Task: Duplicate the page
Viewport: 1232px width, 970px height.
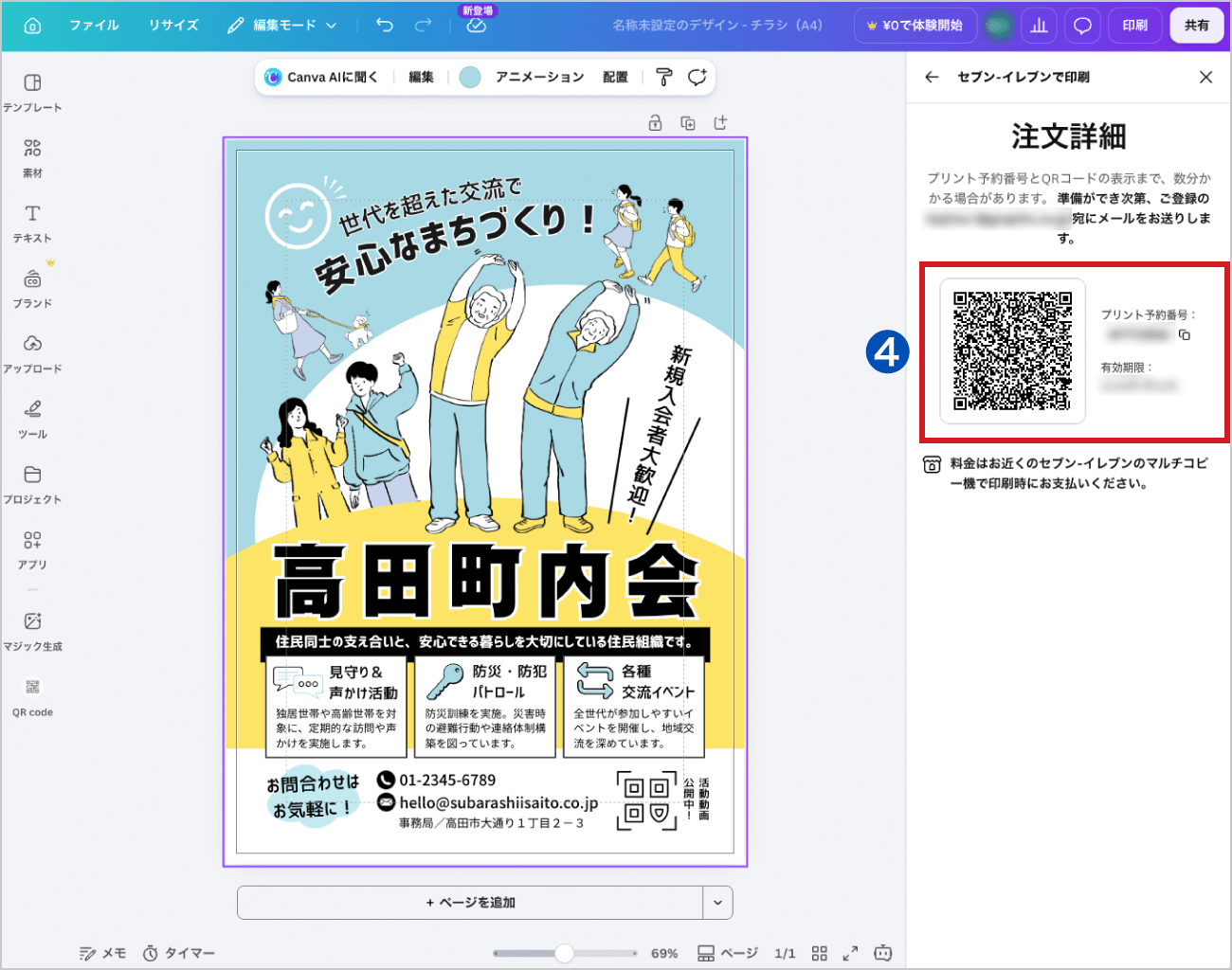Action: (688, 123)
